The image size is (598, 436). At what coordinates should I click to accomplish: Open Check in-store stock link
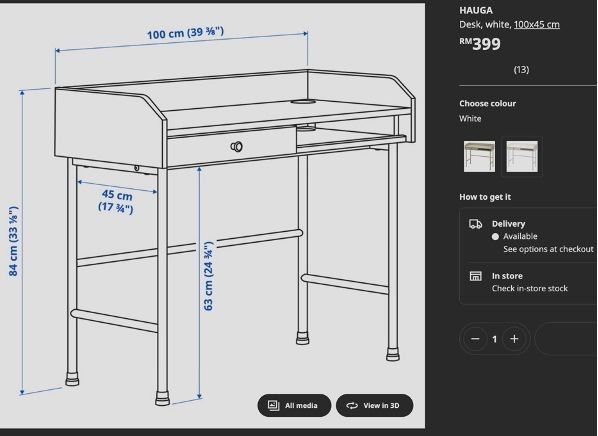click(x=530, y=288)
